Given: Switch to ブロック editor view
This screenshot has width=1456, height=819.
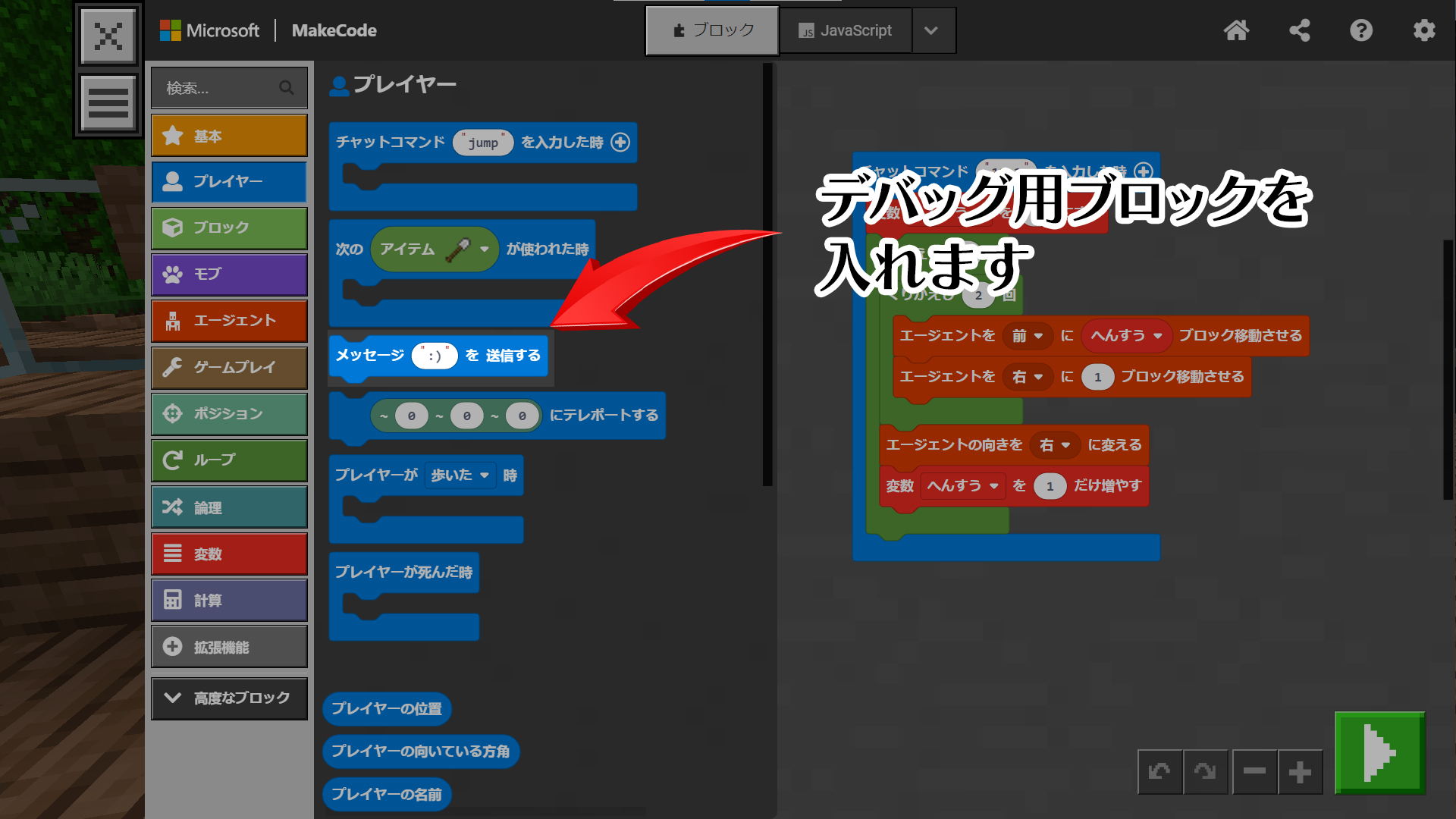Looking at the screenshot, I should tap(712, 30).
